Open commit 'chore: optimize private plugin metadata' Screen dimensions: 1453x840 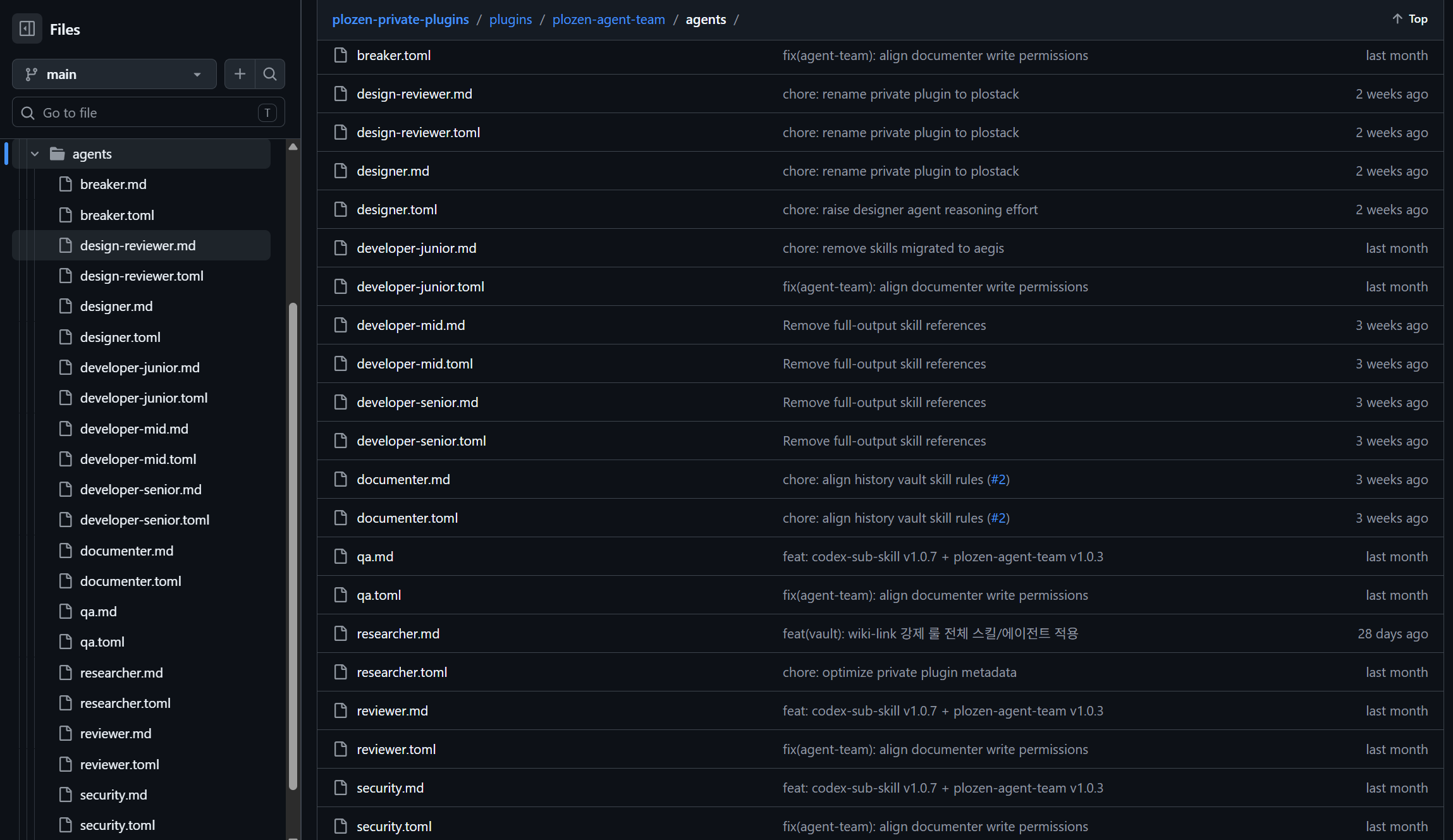(x=899, y=672)
